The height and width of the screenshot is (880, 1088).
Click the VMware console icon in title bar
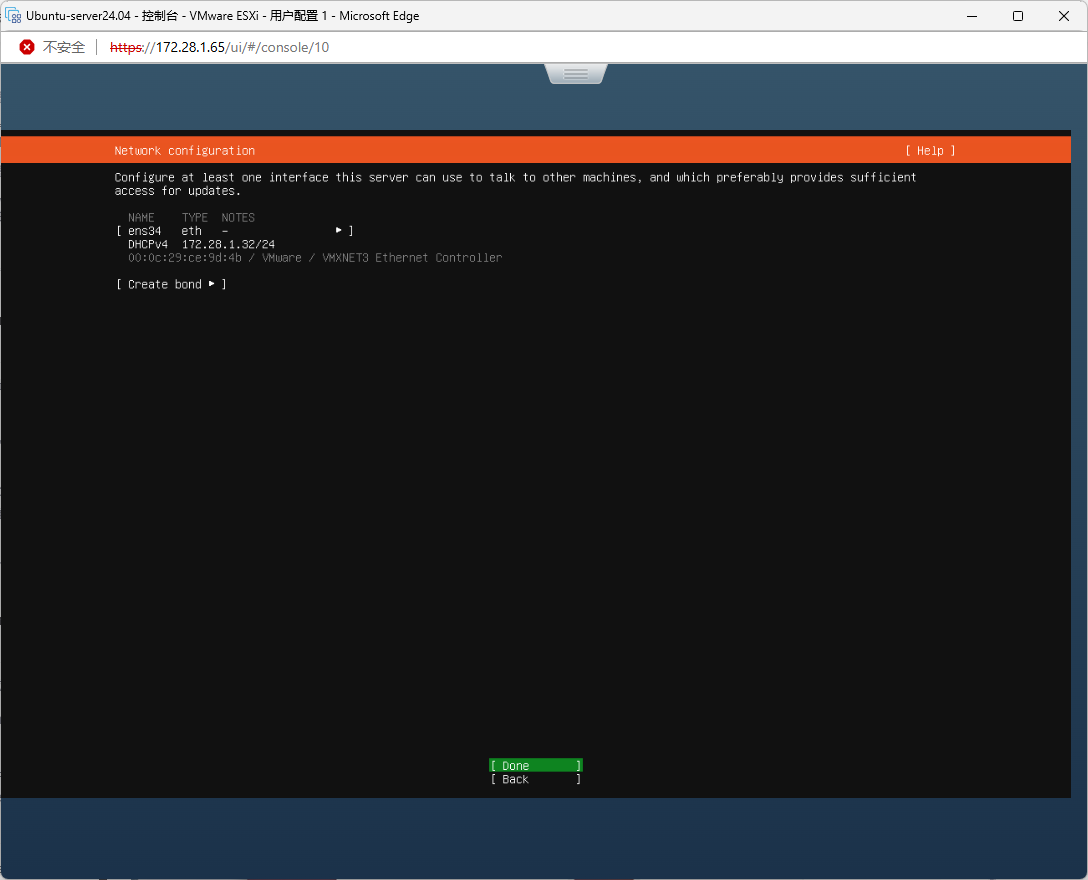click(x=14, y=16)
